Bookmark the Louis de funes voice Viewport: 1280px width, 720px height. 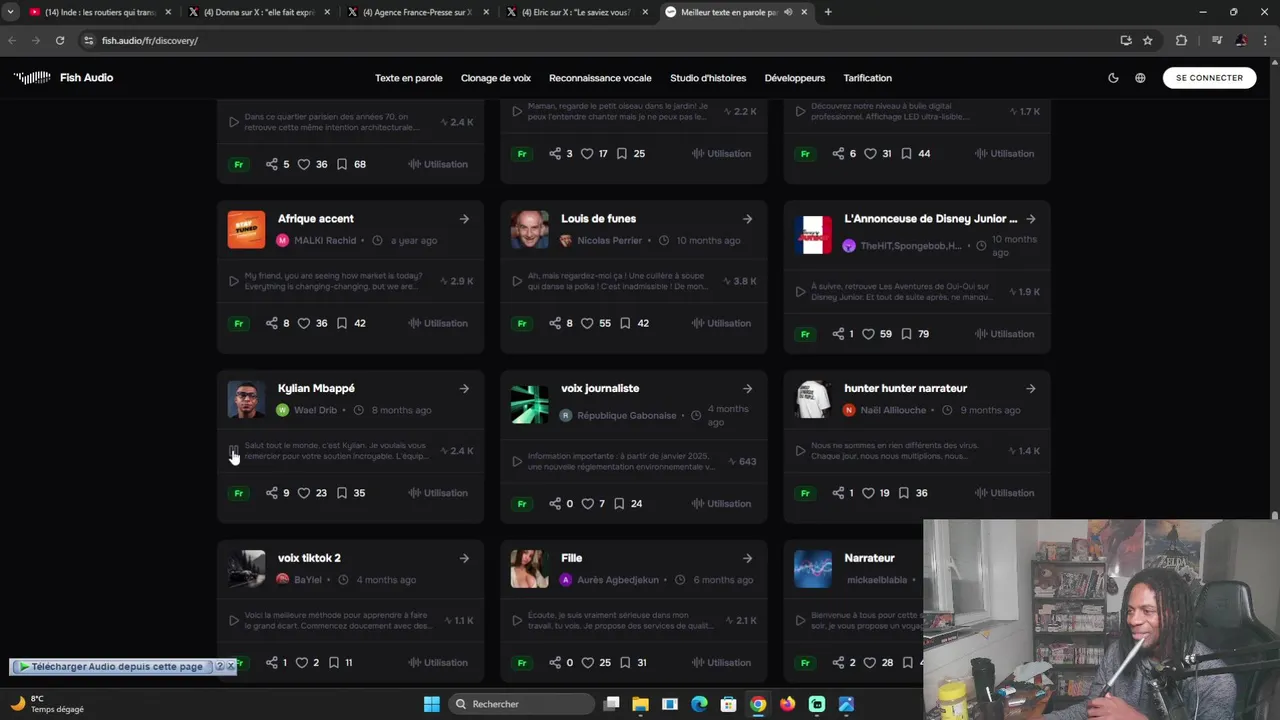coord(625,323)
